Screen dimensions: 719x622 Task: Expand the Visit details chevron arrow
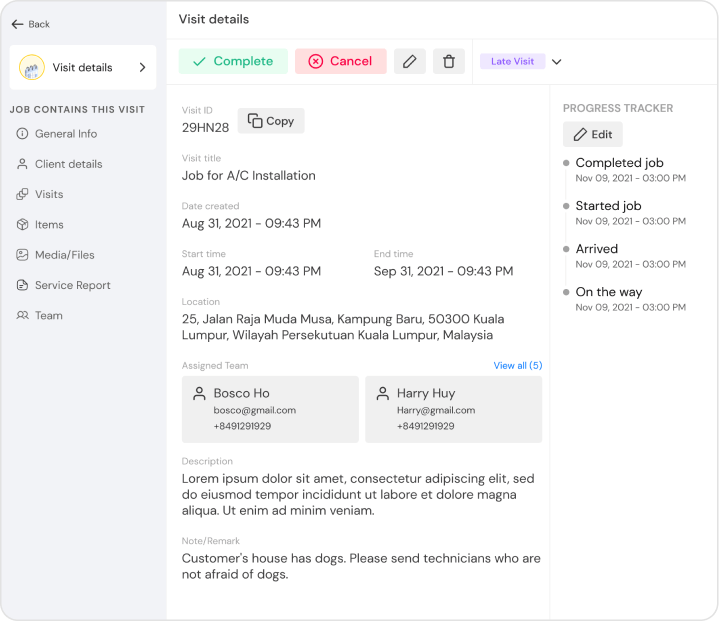pyautogui.click(x=143, y=67)
